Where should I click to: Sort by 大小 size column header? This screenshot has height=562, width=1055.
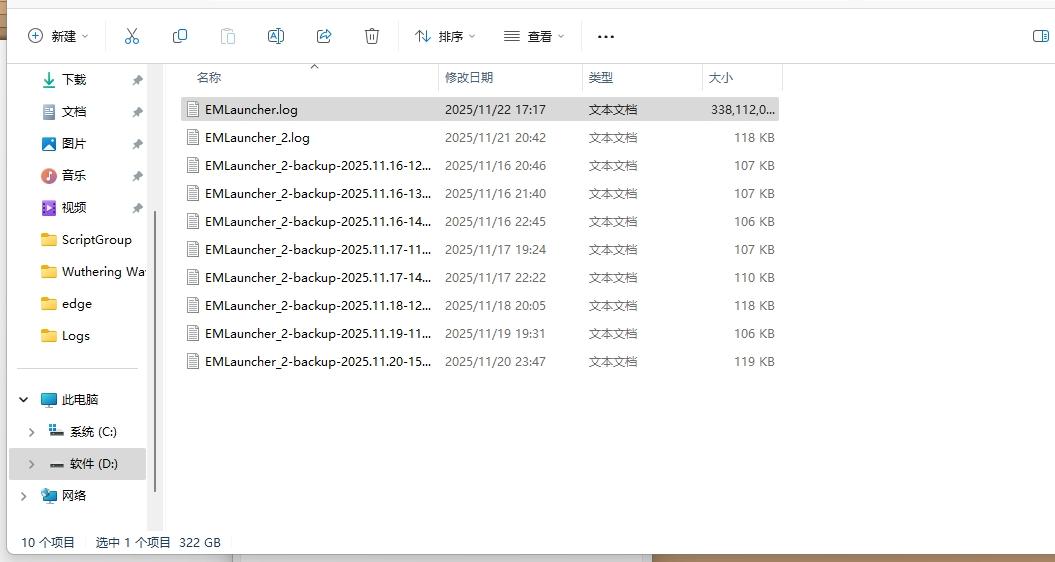721,78
